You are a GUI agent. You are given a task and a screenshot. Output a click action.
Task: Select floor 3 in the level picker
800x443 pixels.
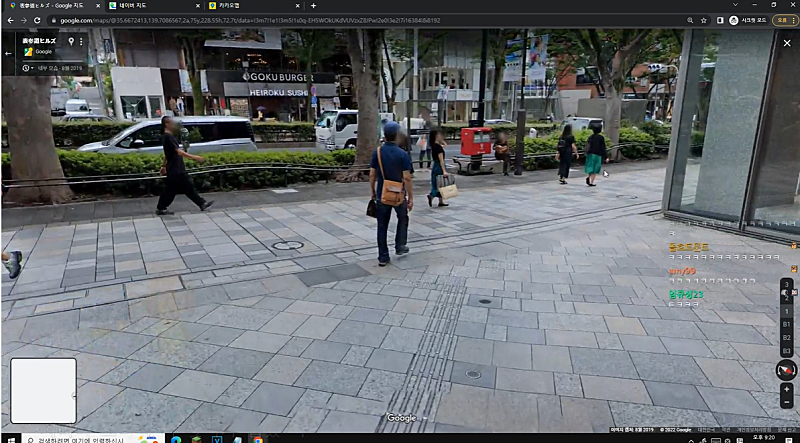[786, 285]
